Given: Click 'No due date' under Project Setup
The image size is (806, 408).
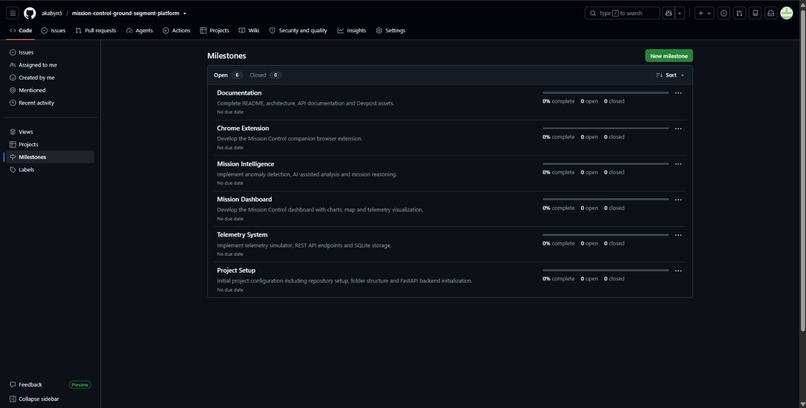Looking at the screenshot, I should (x=230, y=290).
